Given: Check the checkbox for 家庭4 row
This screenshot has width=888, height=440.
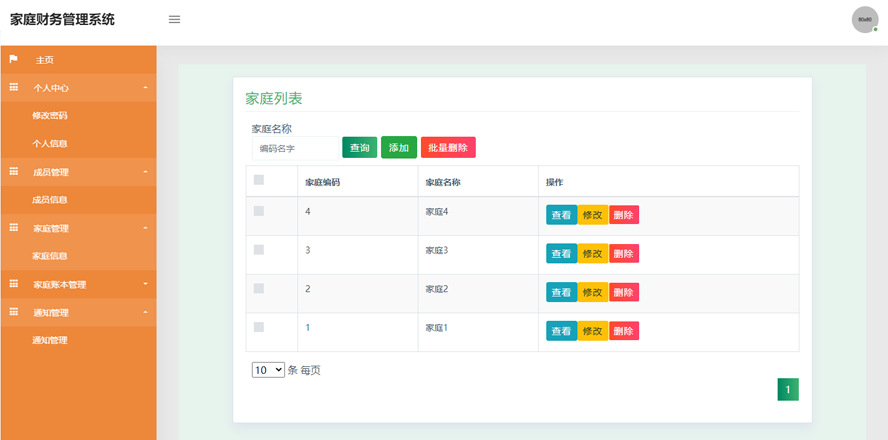Looking at the screenshot, I should pos(259,211).
